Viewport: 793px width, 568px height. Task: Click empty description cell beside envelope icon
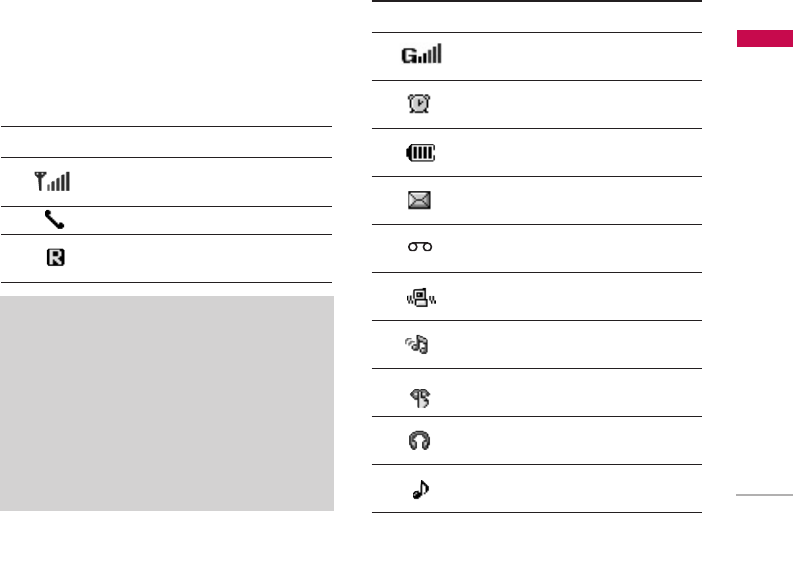point(570,201)
